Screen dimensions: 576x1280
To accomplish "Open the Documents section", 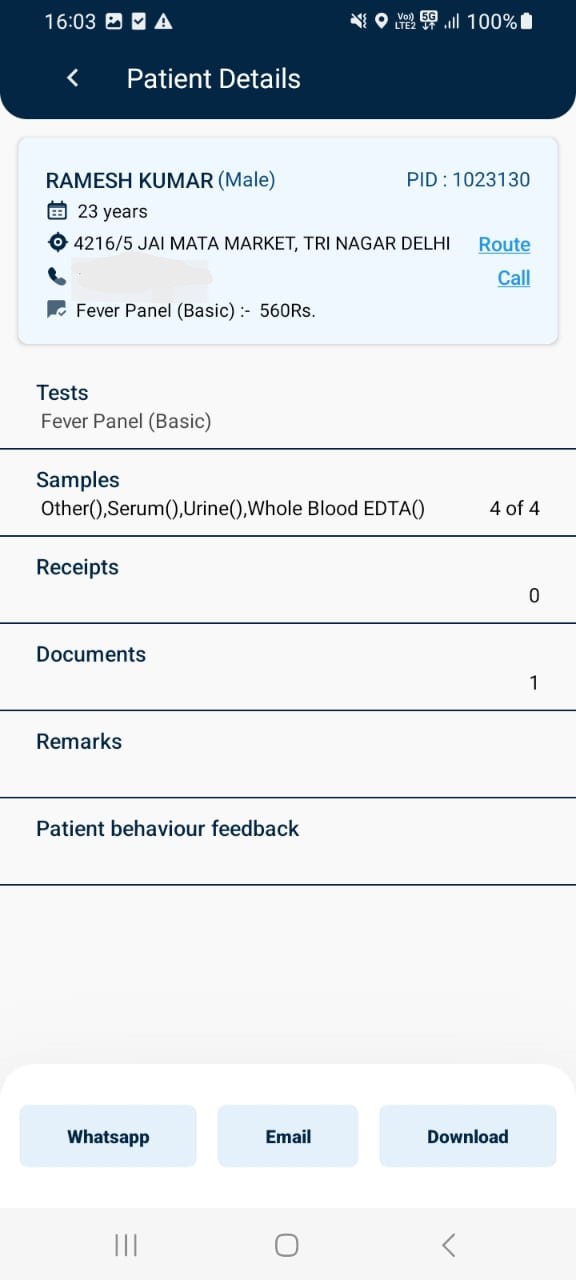I will [x=288, y=667].
